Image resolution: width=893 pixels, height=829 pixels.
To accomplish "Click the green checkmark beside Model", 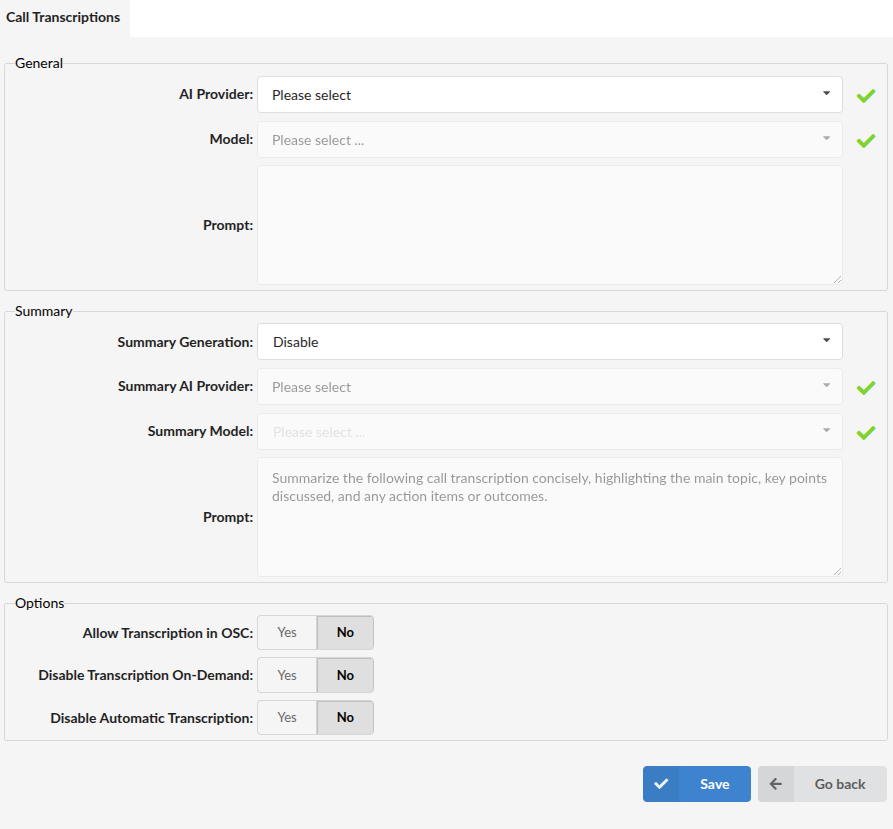I will point(866,141).
